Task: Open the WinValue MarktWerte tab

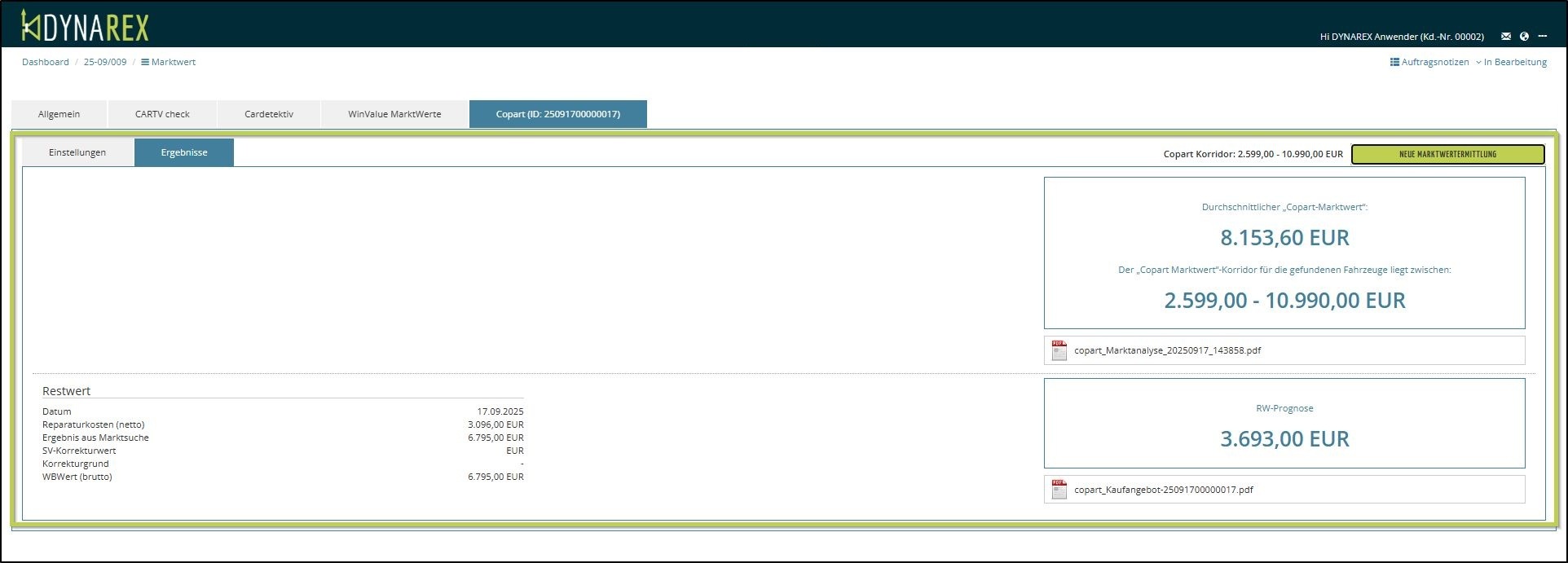Action: click(394, 114)
